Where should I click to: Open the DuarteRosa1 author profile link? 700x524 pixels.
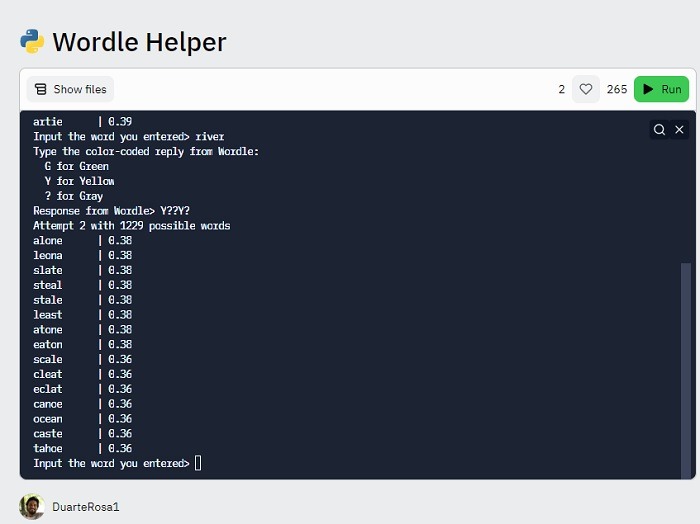[86, 507]
